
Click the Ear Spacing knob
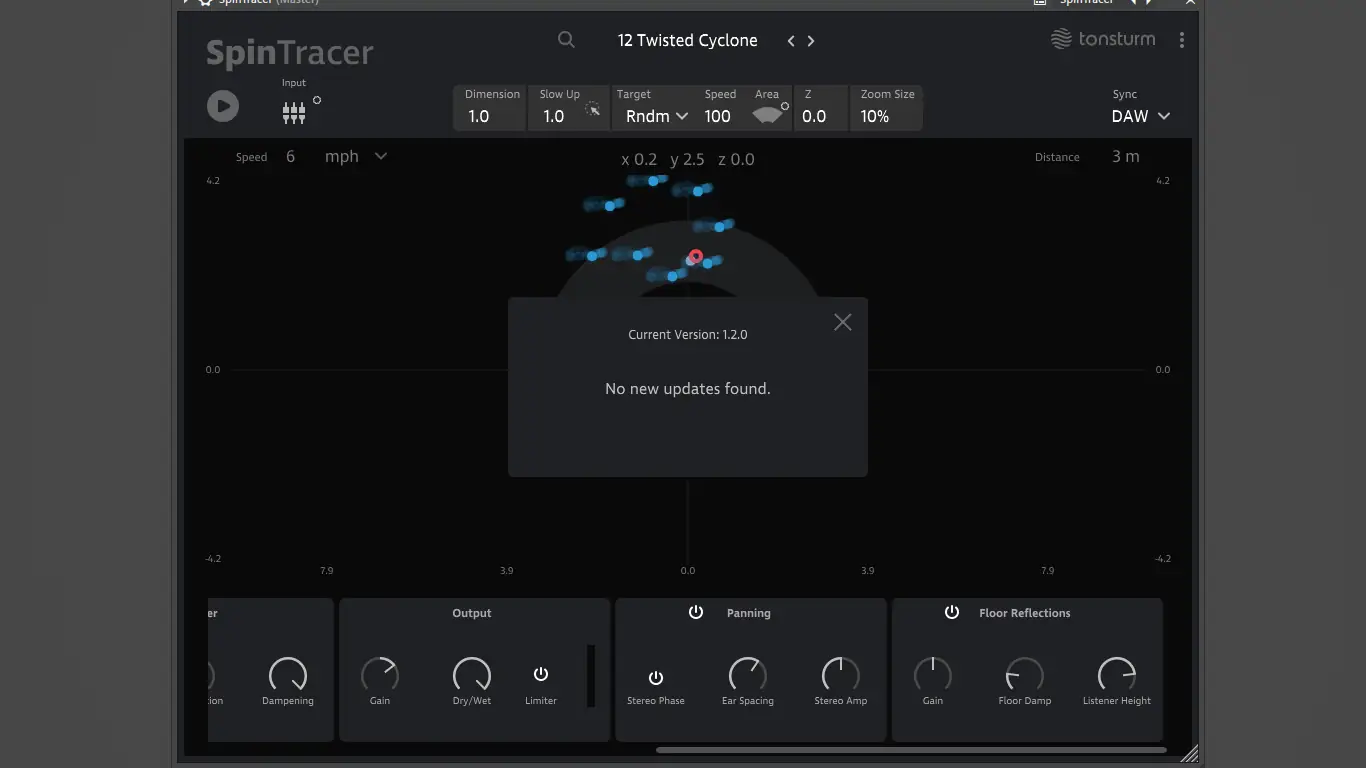tap(748, 675)
